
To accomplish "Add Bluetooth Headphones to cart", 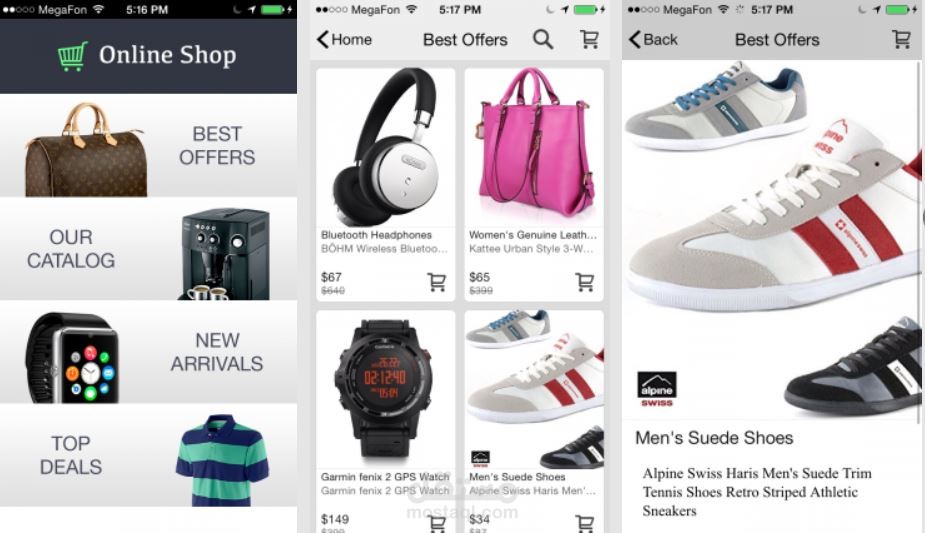I will (x=437, y=282).
